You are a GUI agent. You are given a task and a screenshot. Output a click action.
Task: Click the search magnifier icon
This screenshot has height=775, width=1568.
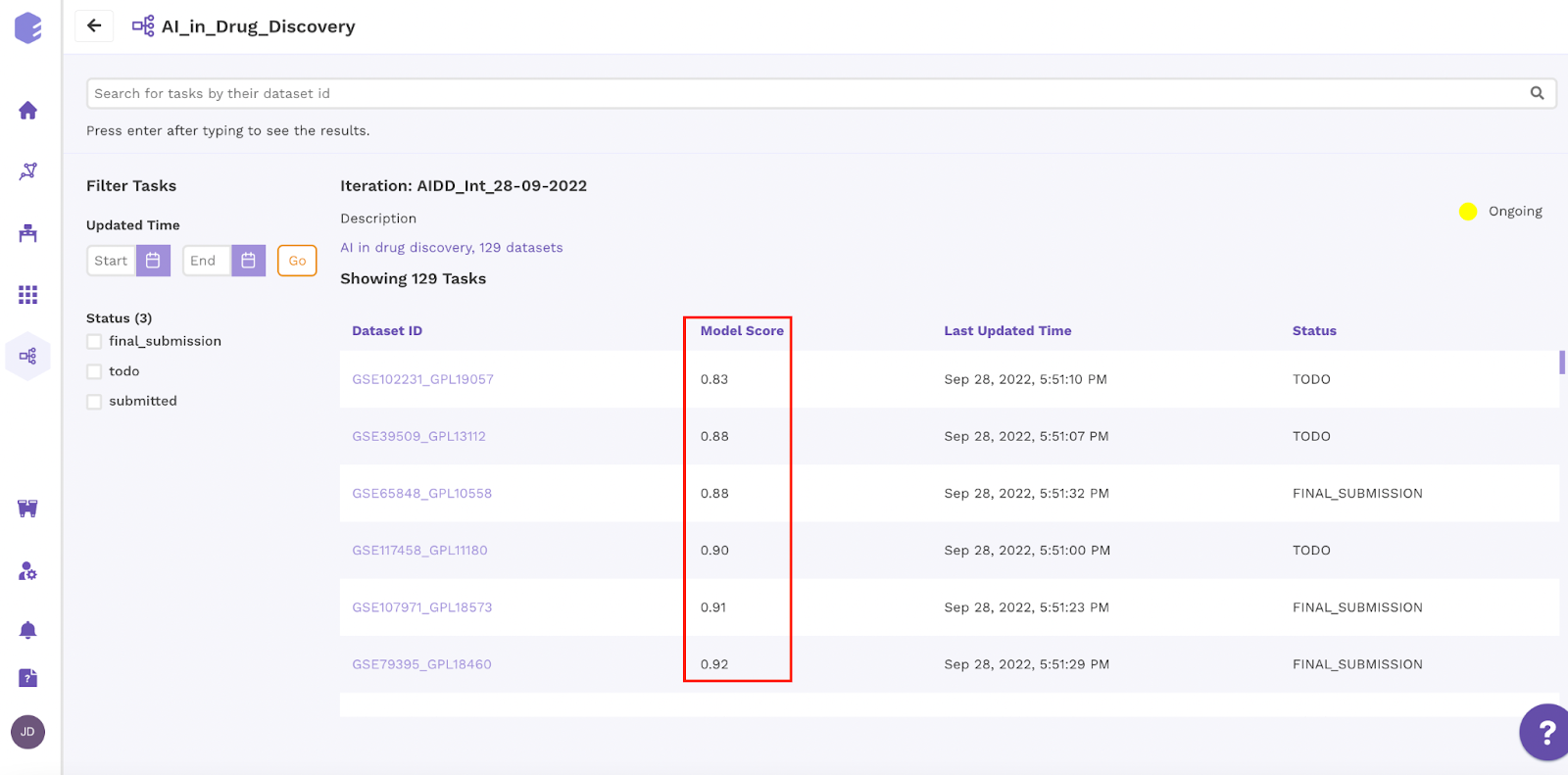coord(1537,93)
